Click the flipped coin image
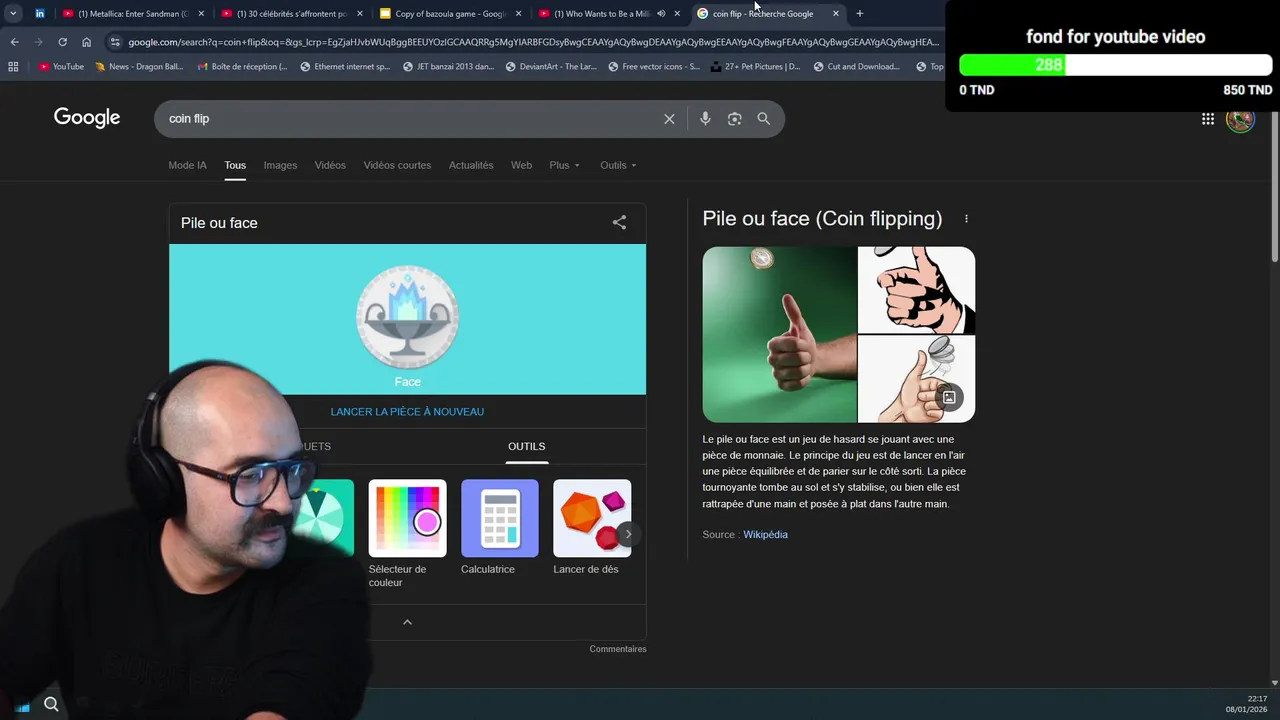Image resolution: width=1280 pixels, height=720 pixels. tap(407, 316)
